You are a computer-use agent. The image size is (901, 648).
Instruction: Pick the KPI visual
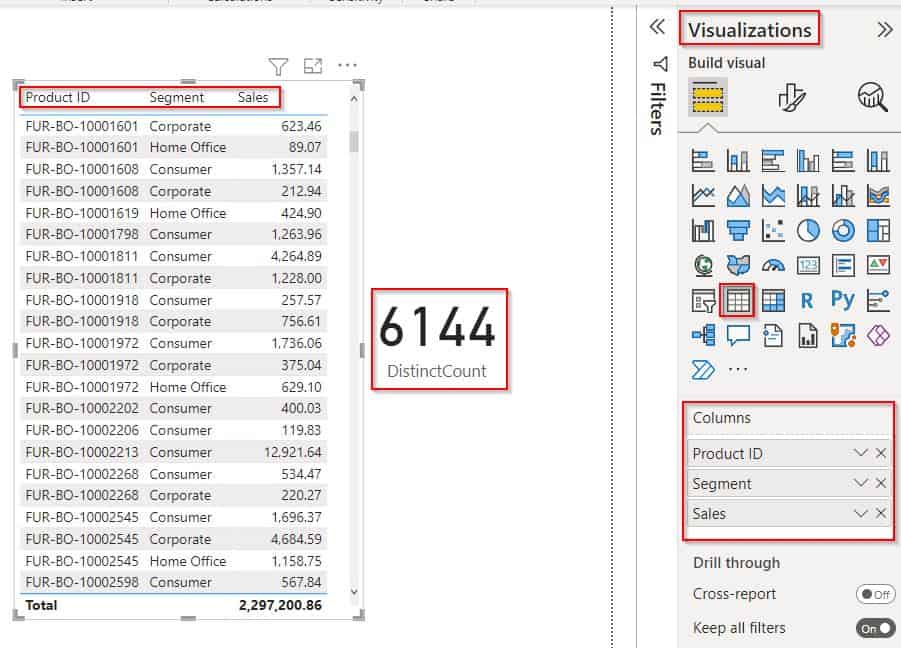(878, 265)
